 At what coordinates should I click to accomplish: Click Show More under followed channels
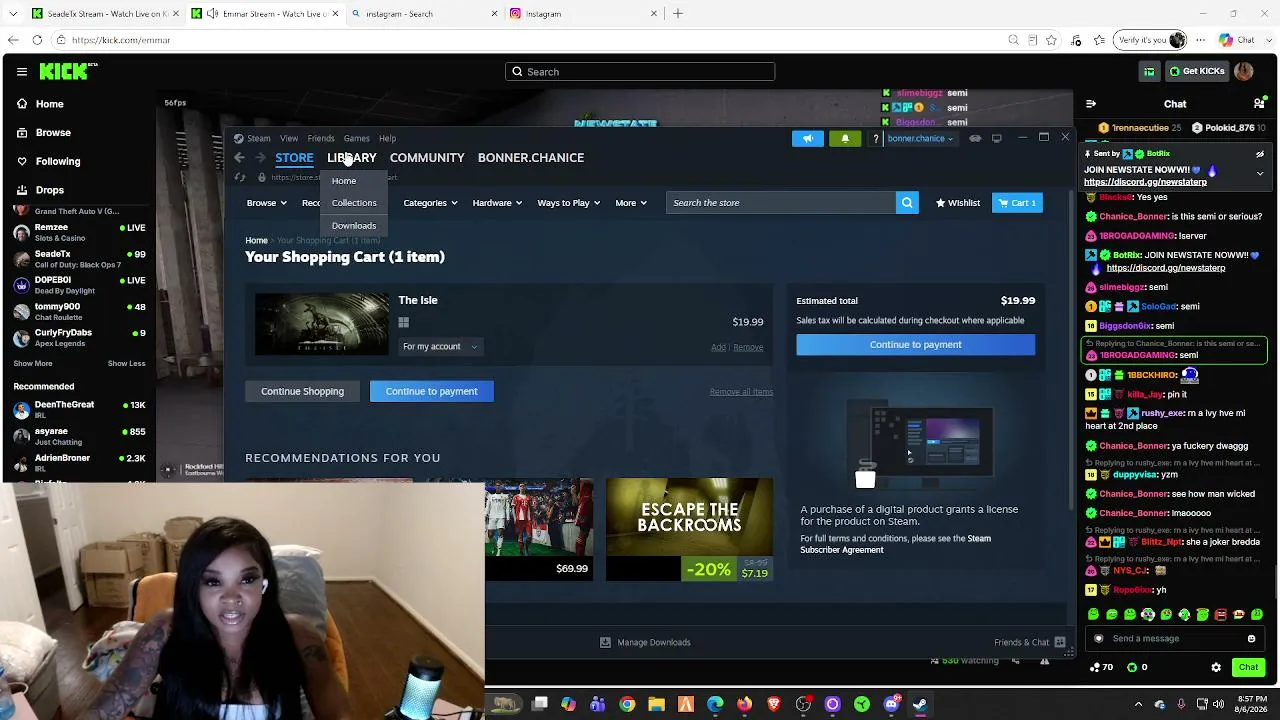point(33,364)
